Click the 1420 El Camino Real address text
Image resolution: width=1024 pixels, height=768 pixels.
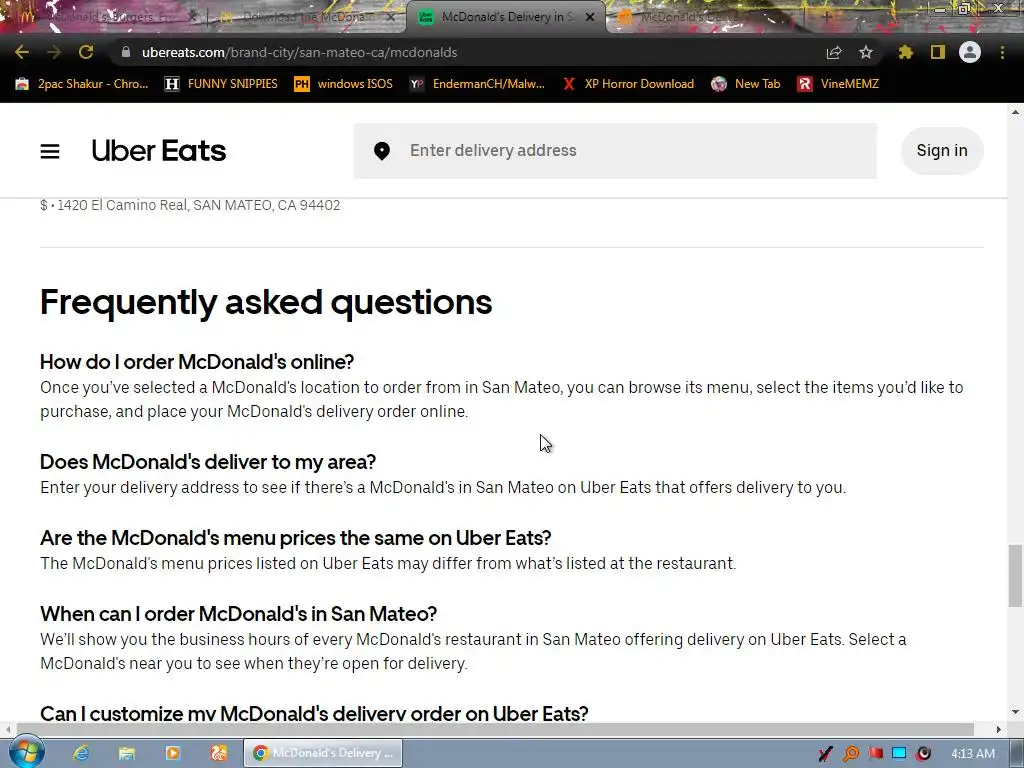[199, 205]
